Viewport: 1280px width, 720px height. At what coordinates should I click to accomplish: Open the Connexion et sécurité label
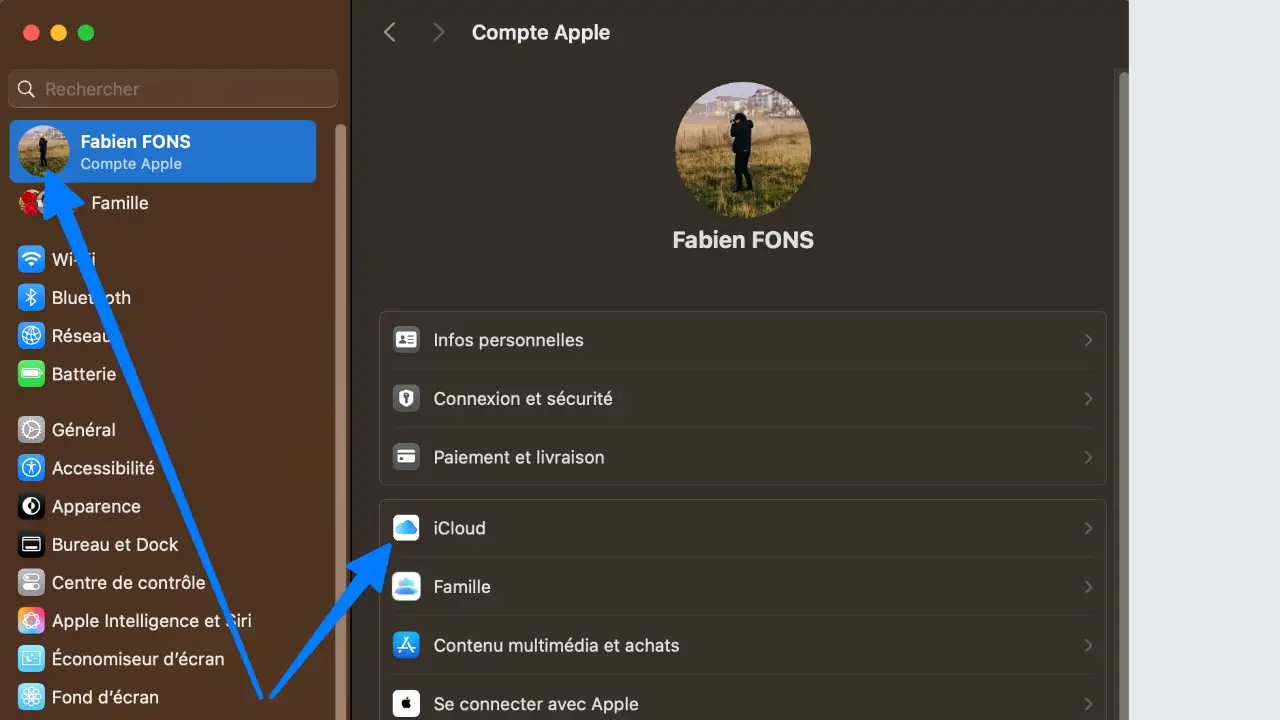click(x=523, y=398)
